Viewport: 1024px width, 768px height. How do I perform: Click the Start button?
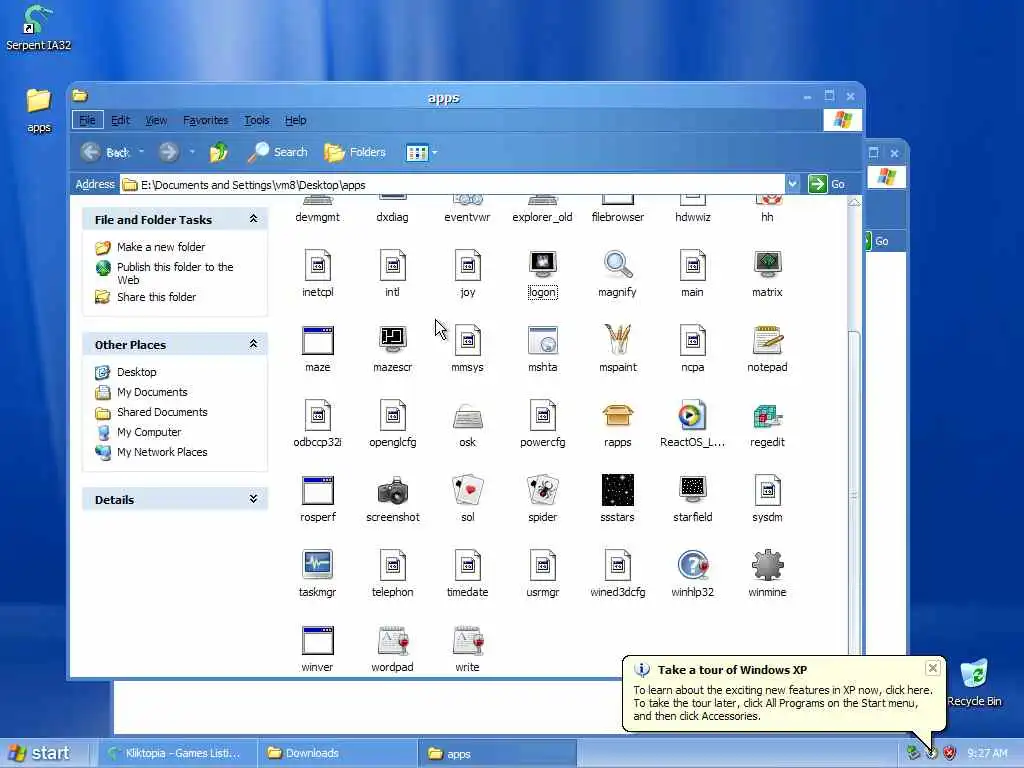click(38, 753)
